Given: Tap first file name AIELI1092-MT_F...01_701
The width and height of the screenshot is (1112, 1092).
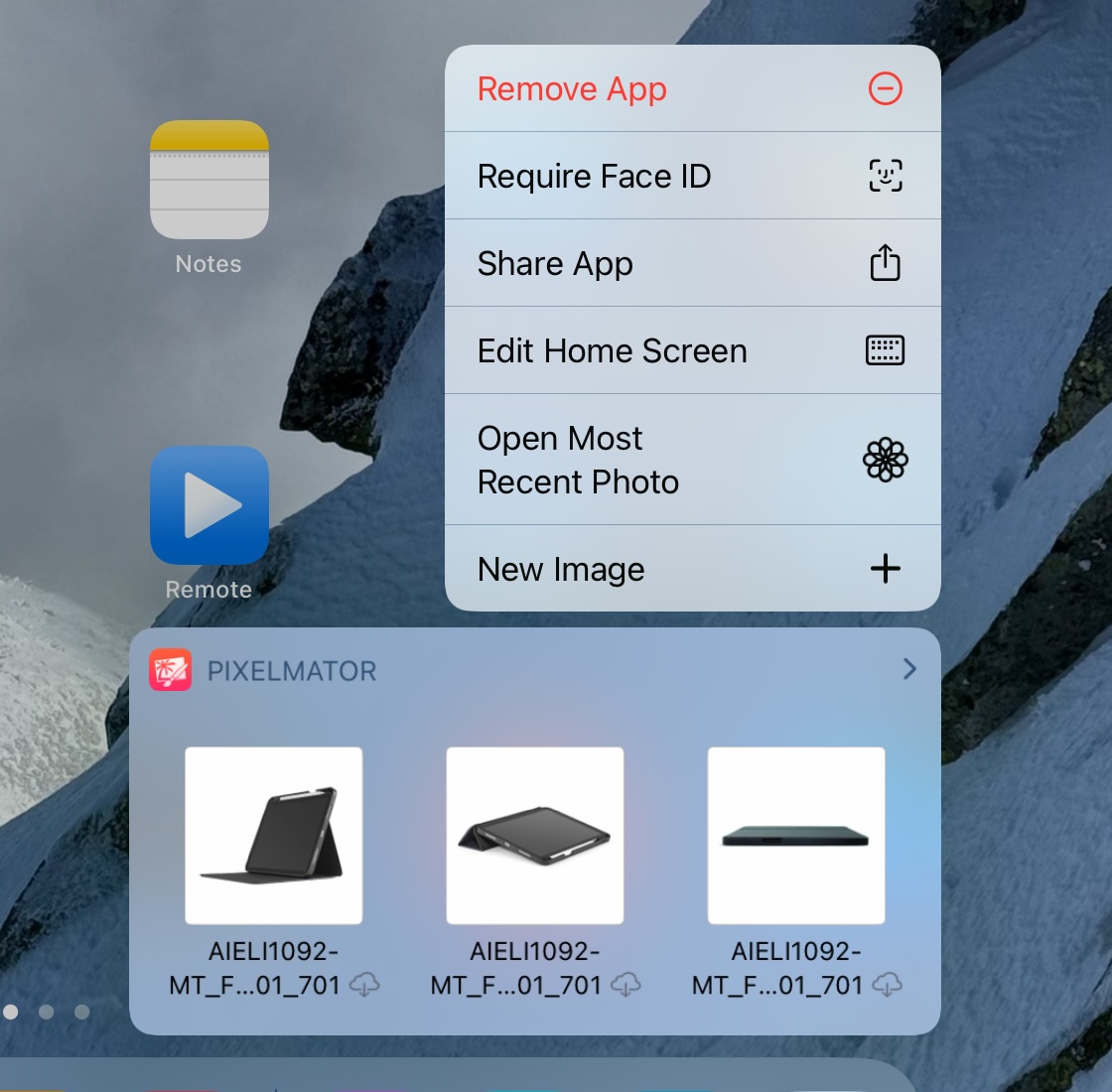Looking at the screenshot, I should (255, 968).
